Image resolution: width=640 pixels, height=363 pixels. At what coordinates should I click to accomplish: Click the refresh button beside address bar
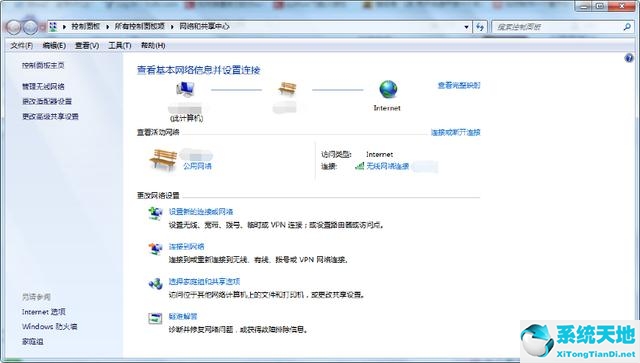480,27
